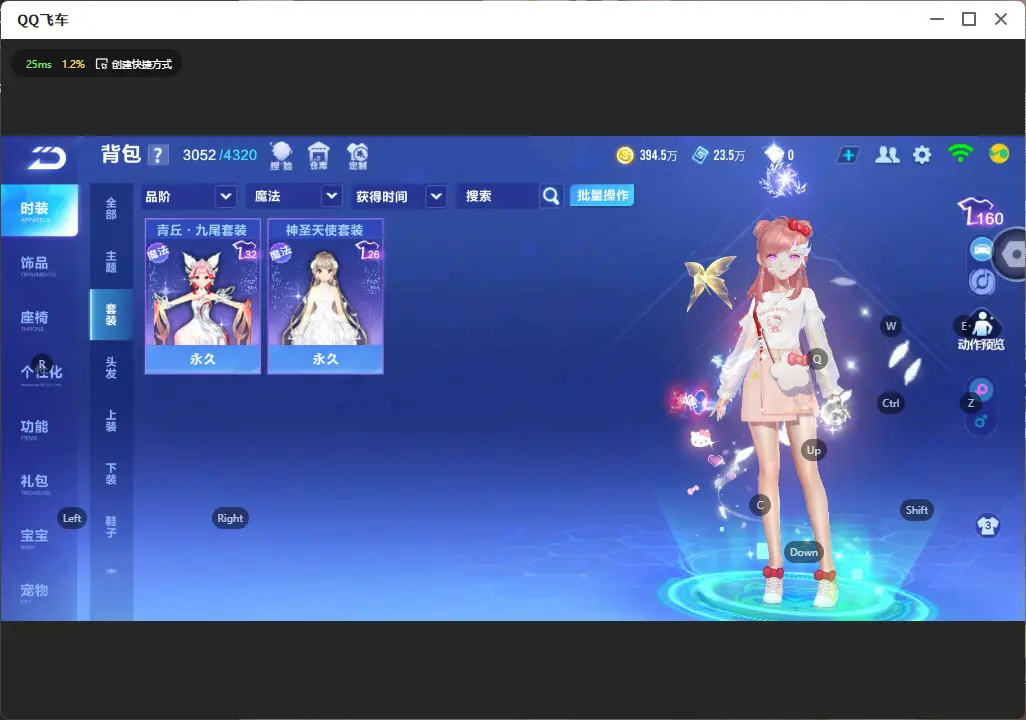Maximize the QQ飞车 window

(x=969, y=20)
